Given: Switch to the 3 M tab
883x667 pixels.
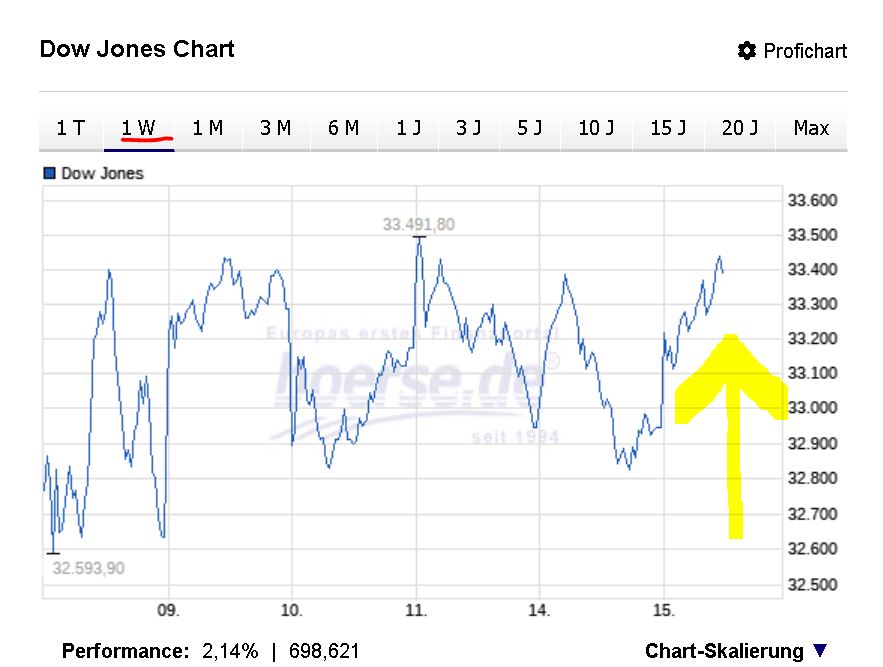Looking at the screenshot, I should point(275,128).
